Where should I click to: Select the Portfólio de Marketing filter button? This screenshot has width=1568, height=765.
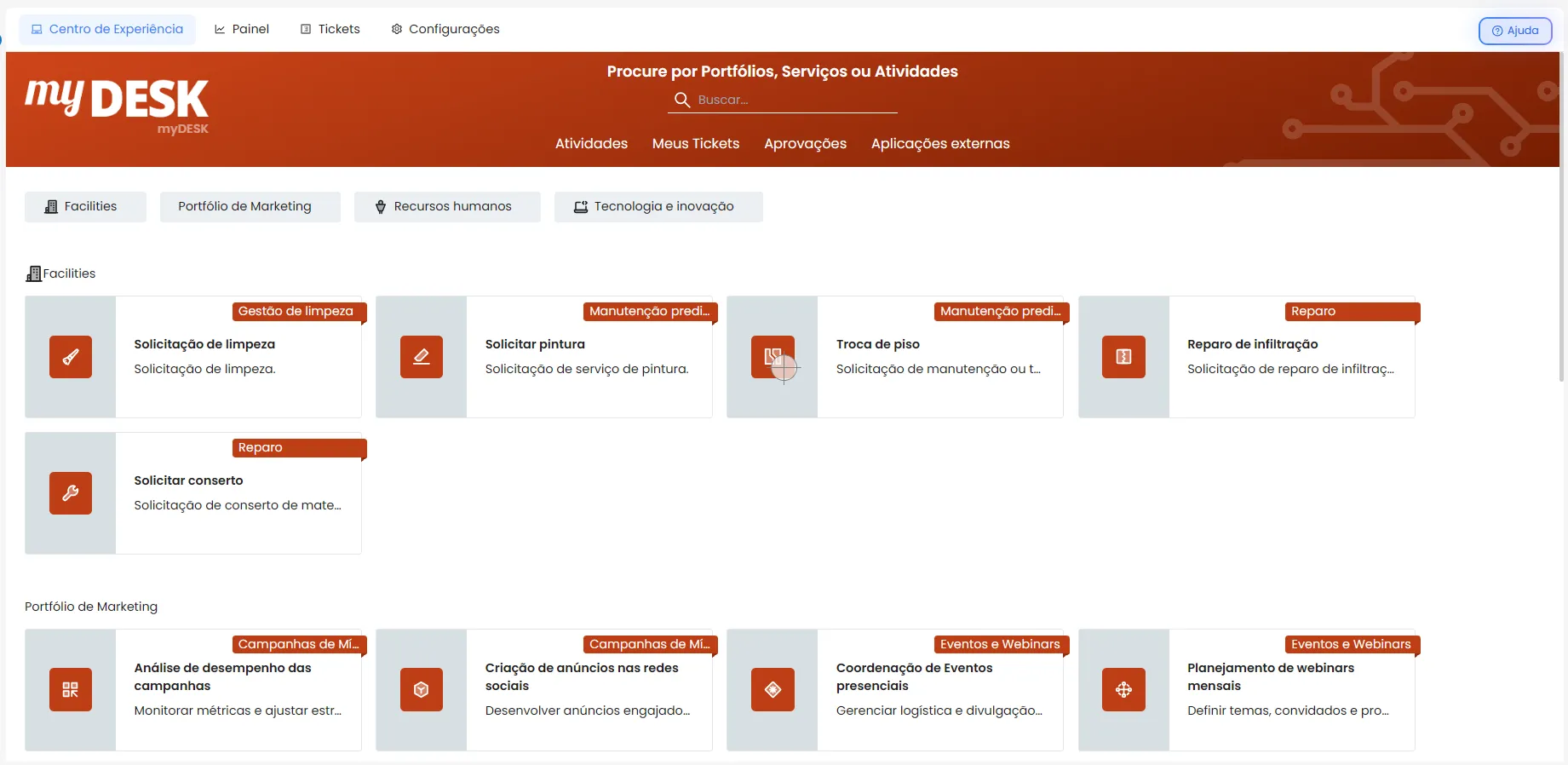[x=250, y=207]
